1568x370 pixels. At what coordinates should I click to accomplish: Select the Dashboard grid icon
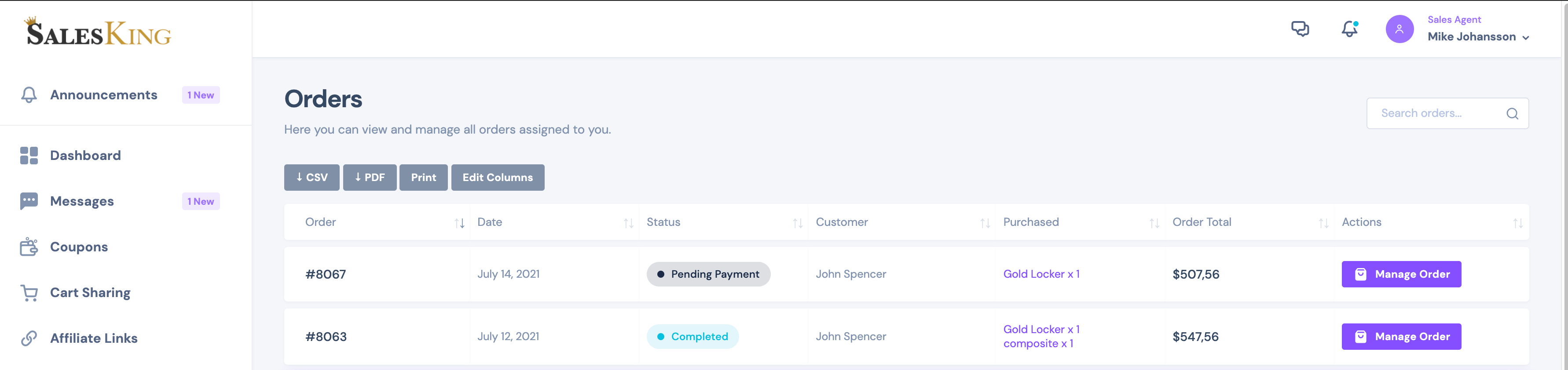click(28, 156)
